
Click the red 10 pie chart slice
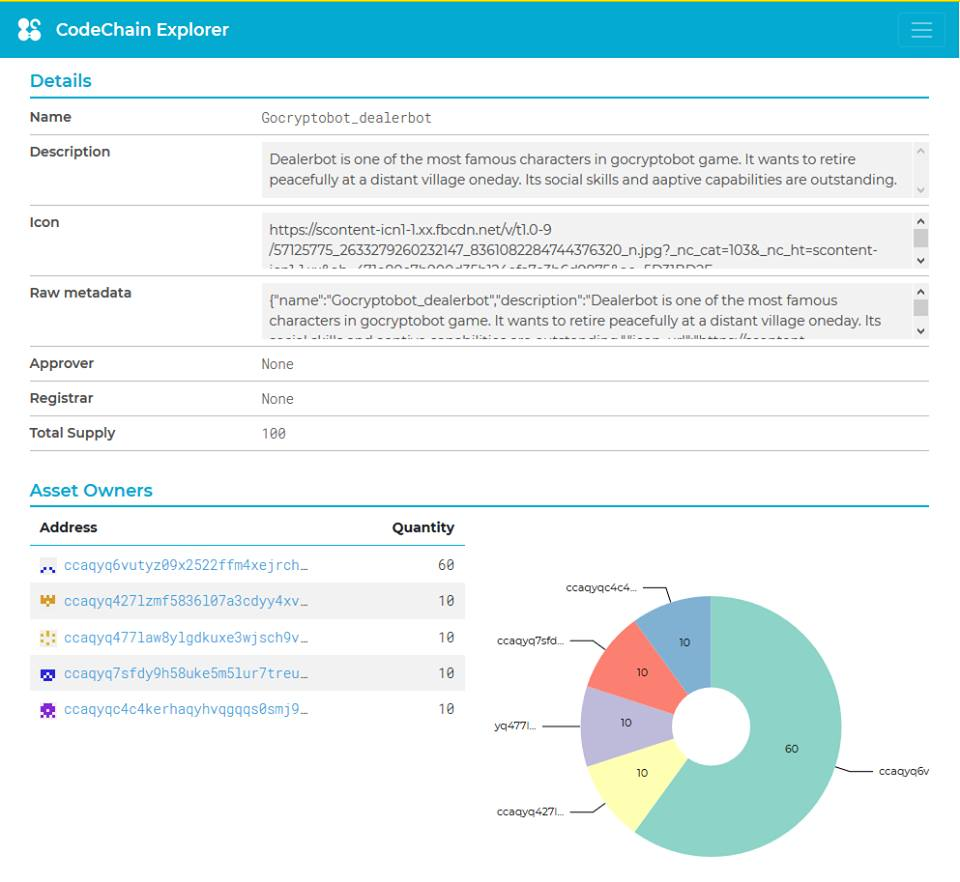640,671
